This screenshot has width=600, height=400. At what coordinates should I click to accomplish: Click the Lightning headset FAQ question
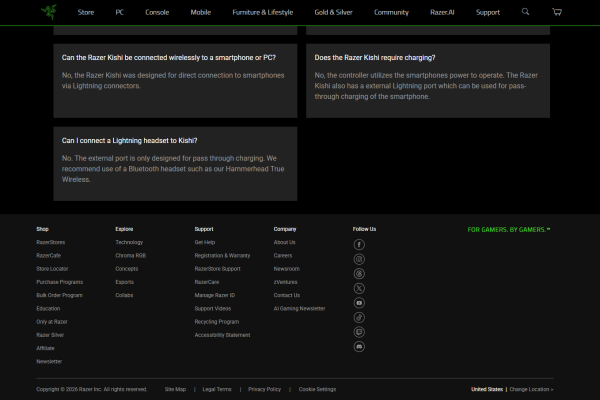coord(129,140)
